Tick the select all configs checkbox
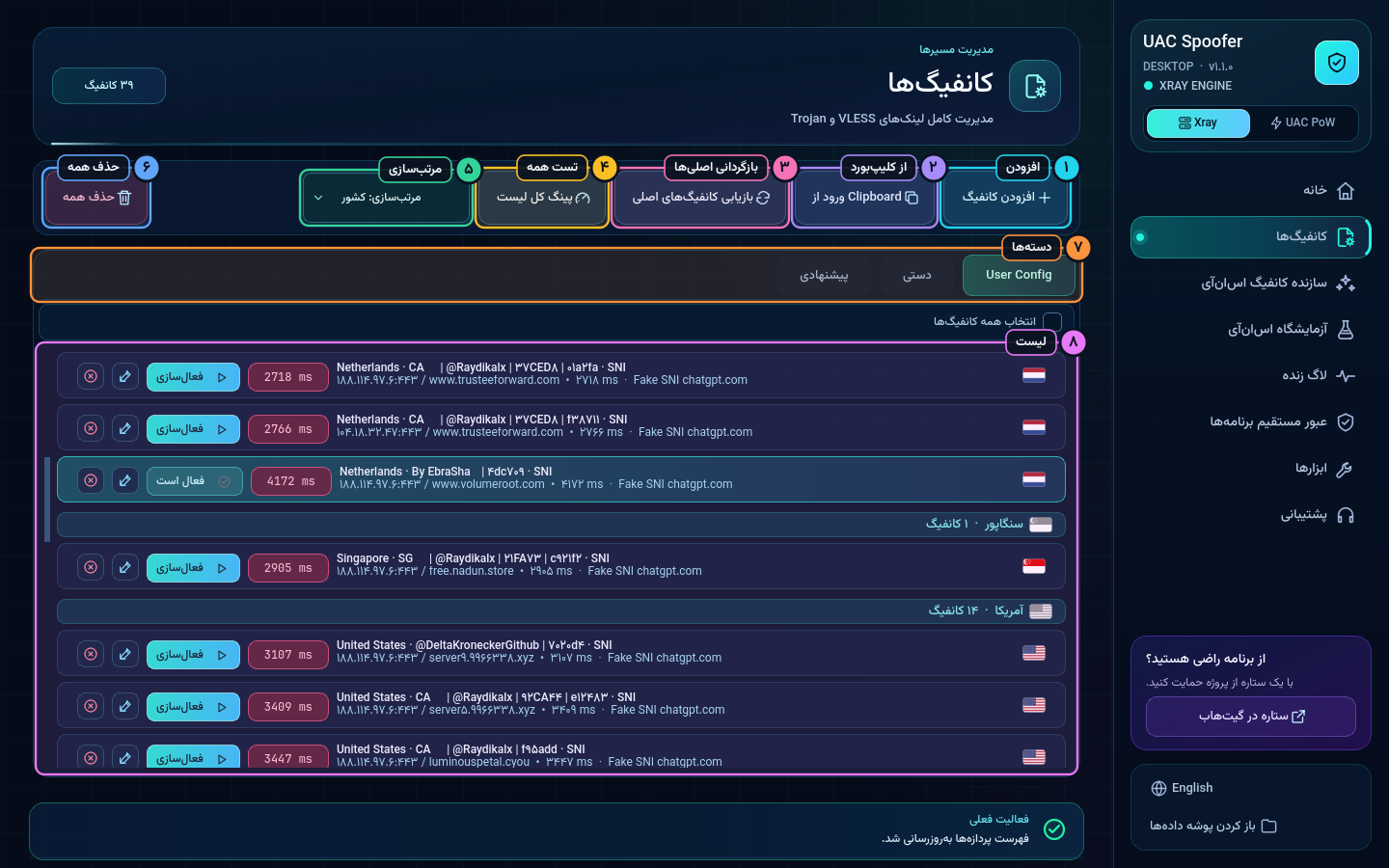Screen dimensions: 1389x868 coord(1052,322)
